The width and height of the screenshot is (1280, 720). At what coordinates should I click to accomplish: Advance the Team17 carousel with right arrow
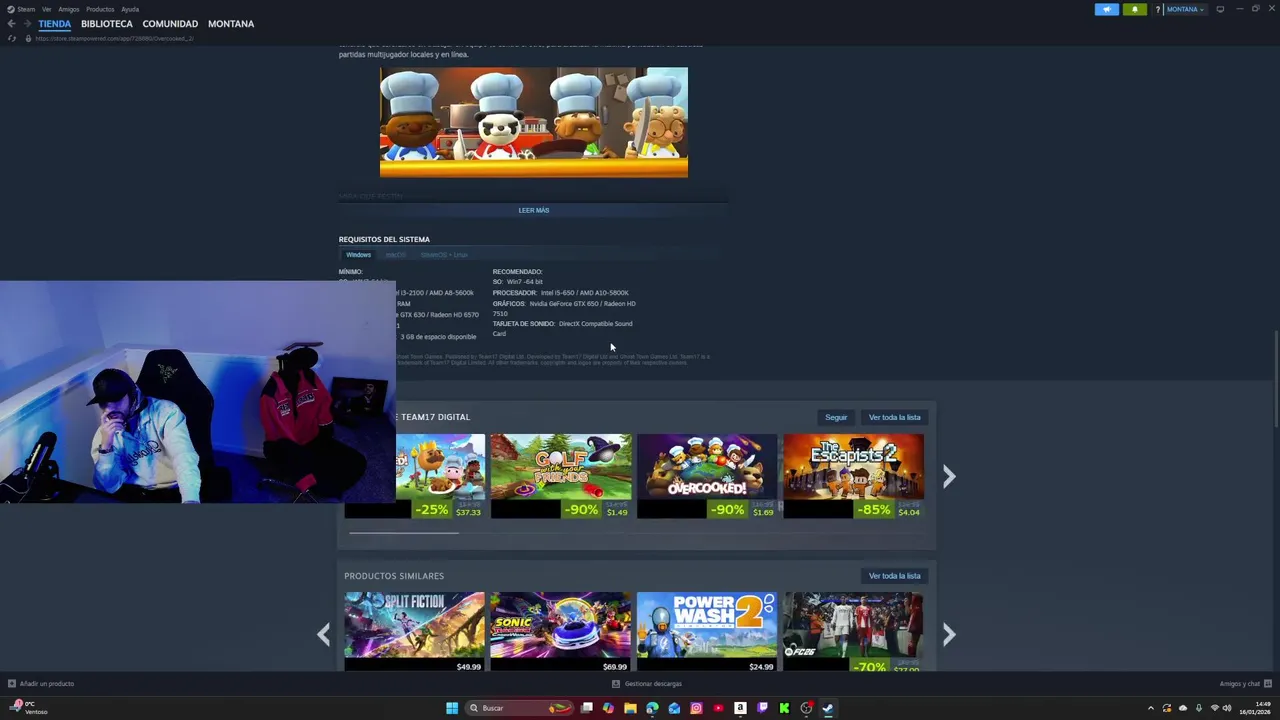pyautogui.click(x=949, y=476)
